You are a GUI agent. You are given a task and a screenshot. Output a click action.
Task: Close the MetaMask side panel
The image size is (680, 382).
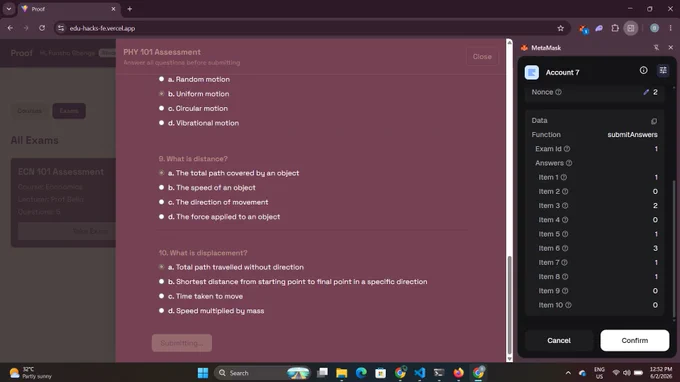pos(670,47)
